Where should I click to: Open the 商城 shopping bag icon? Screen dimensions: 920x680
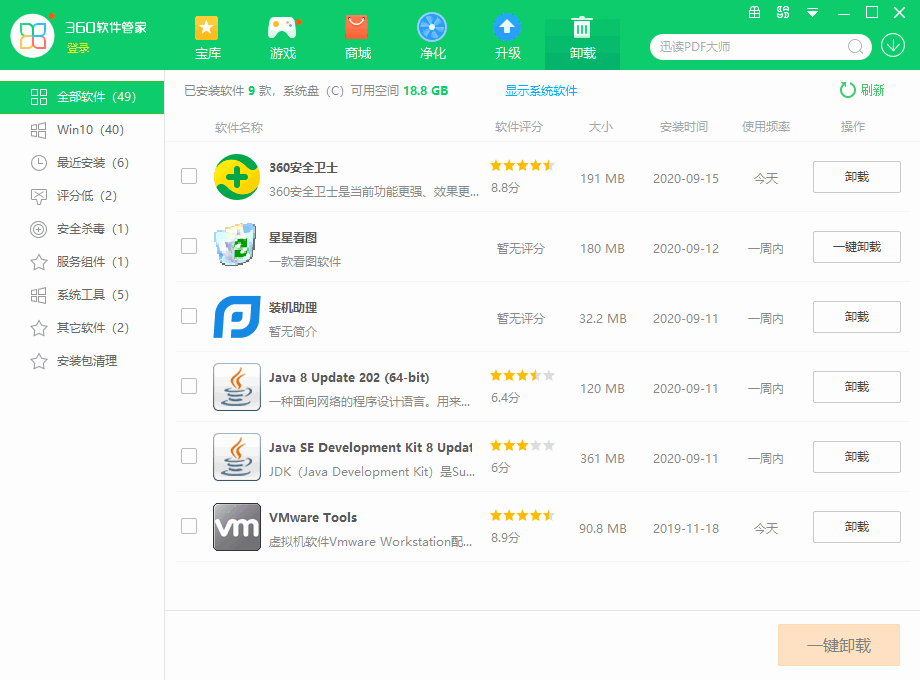[x=357, y=28]
